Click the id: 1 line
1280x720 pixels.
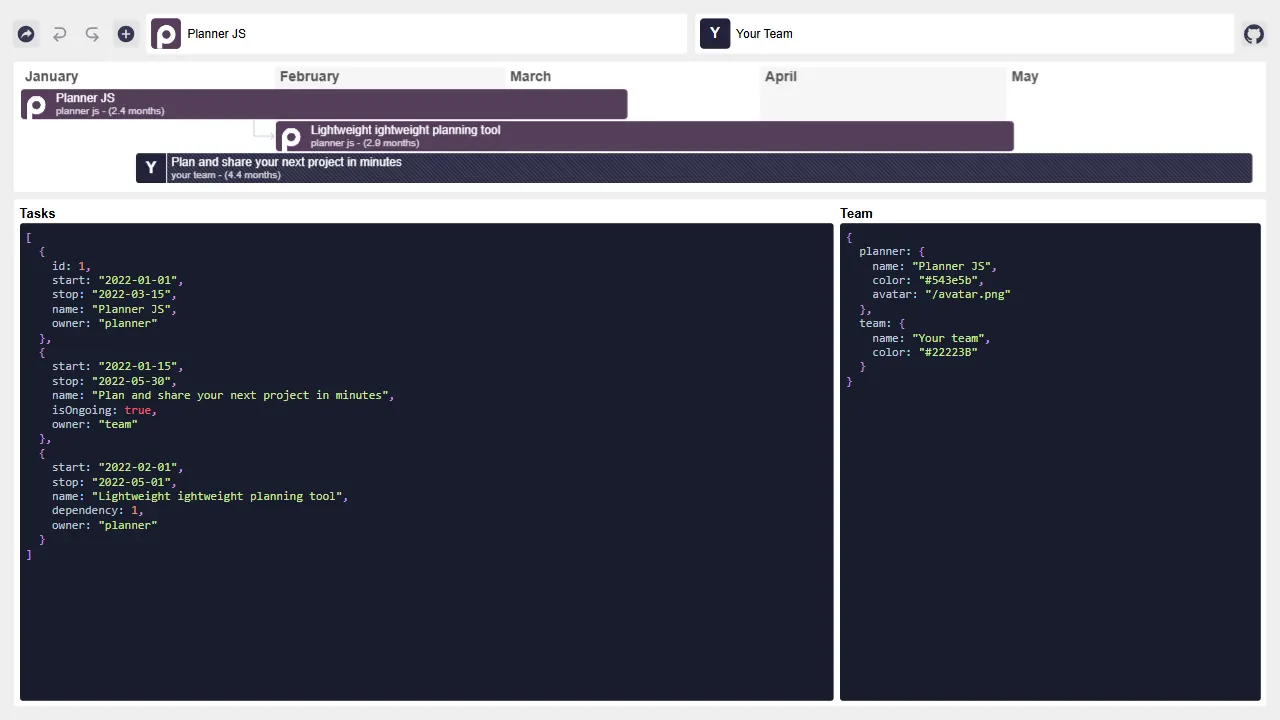coord(72,266)
